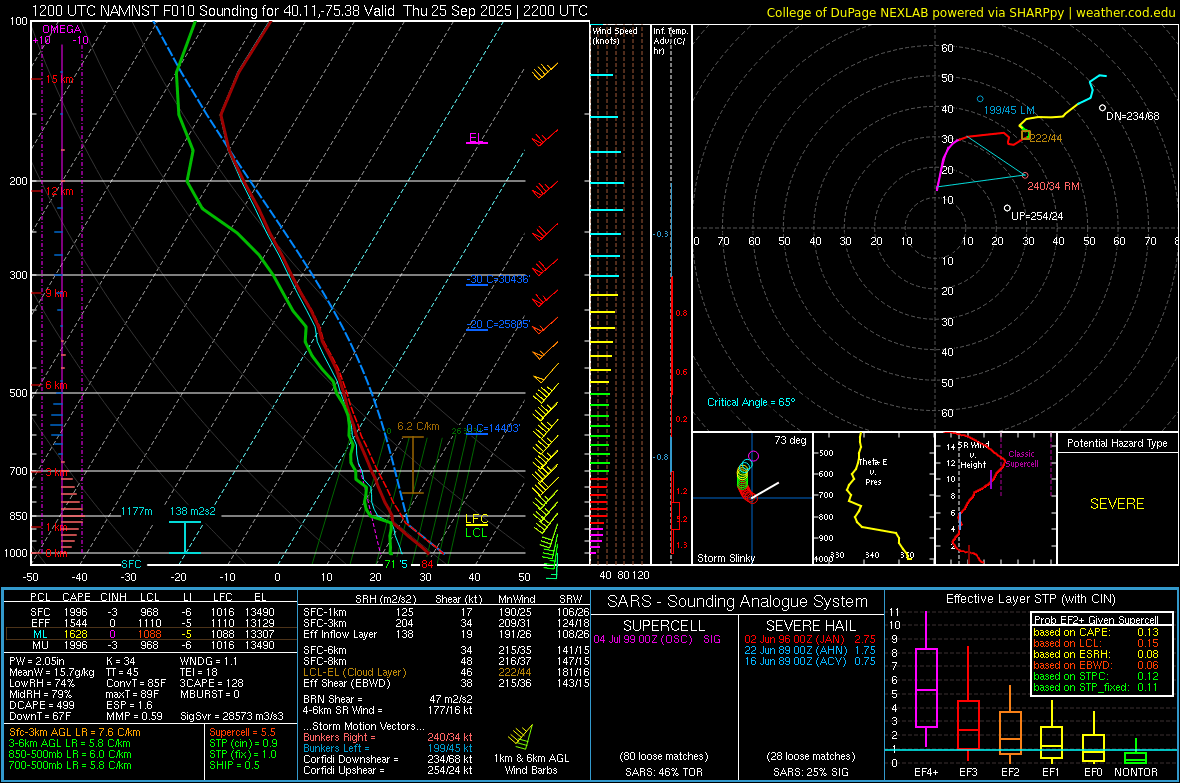Click the weather.cod.edu header text
Viewport: 1180px width, 783px height.
tap(1126, 13)
